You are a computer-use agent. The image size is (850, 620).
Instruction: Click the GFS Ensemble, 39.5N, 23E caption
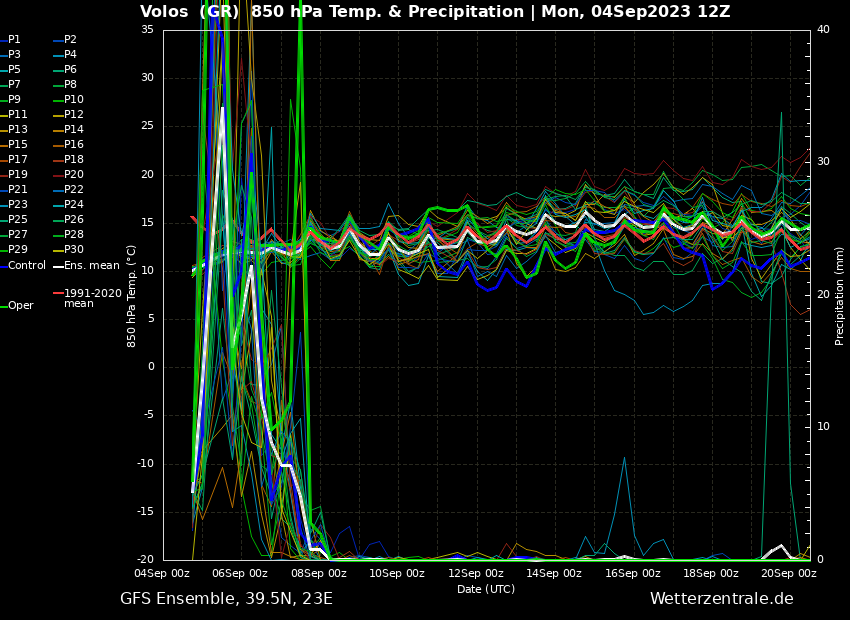226,599
